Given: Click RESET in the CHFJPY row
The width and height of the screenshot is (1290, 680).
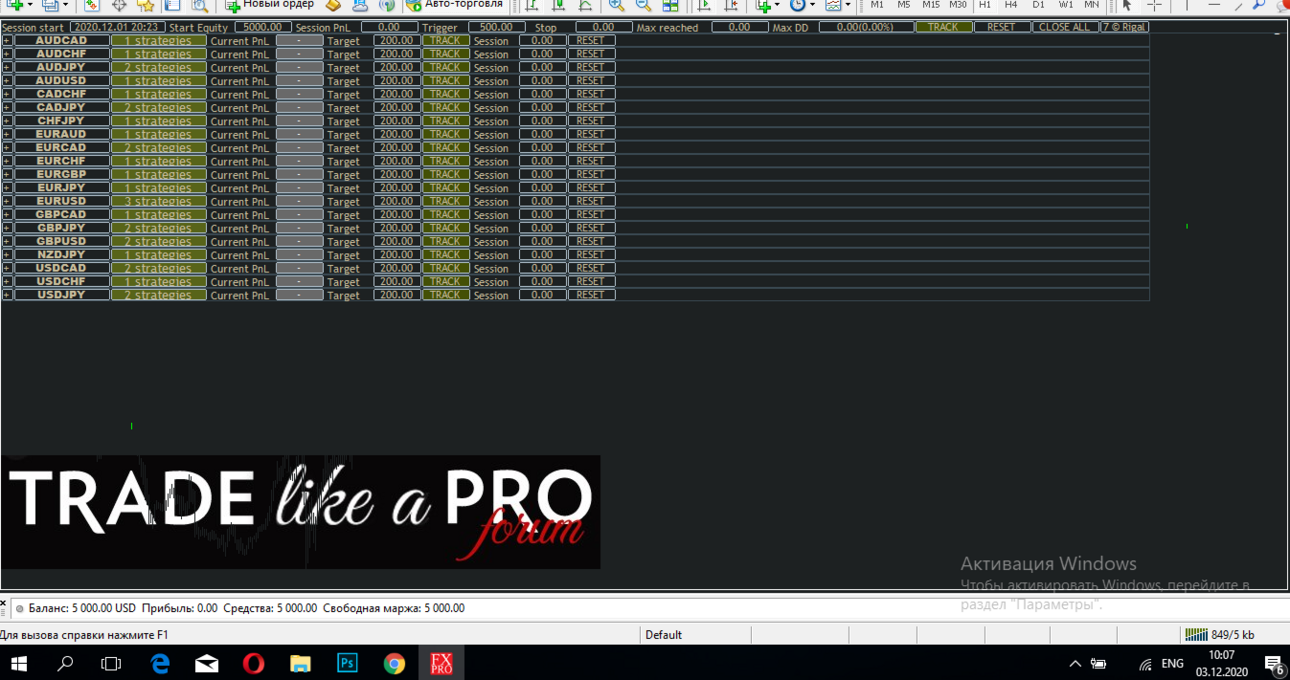Looking at the screenshot, I should 591,121.
